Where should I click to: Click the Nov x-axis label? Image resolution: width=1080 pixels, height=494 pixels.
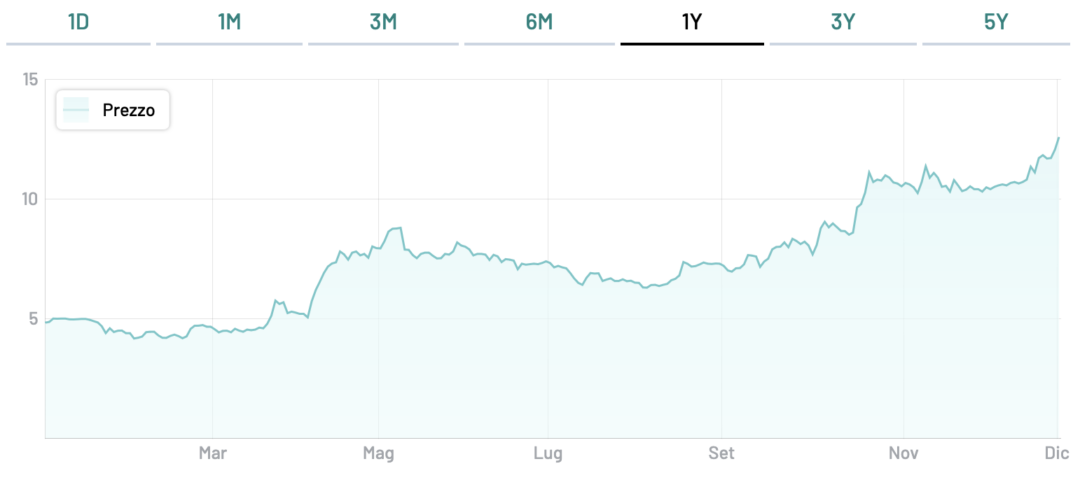tap(903, 454)
